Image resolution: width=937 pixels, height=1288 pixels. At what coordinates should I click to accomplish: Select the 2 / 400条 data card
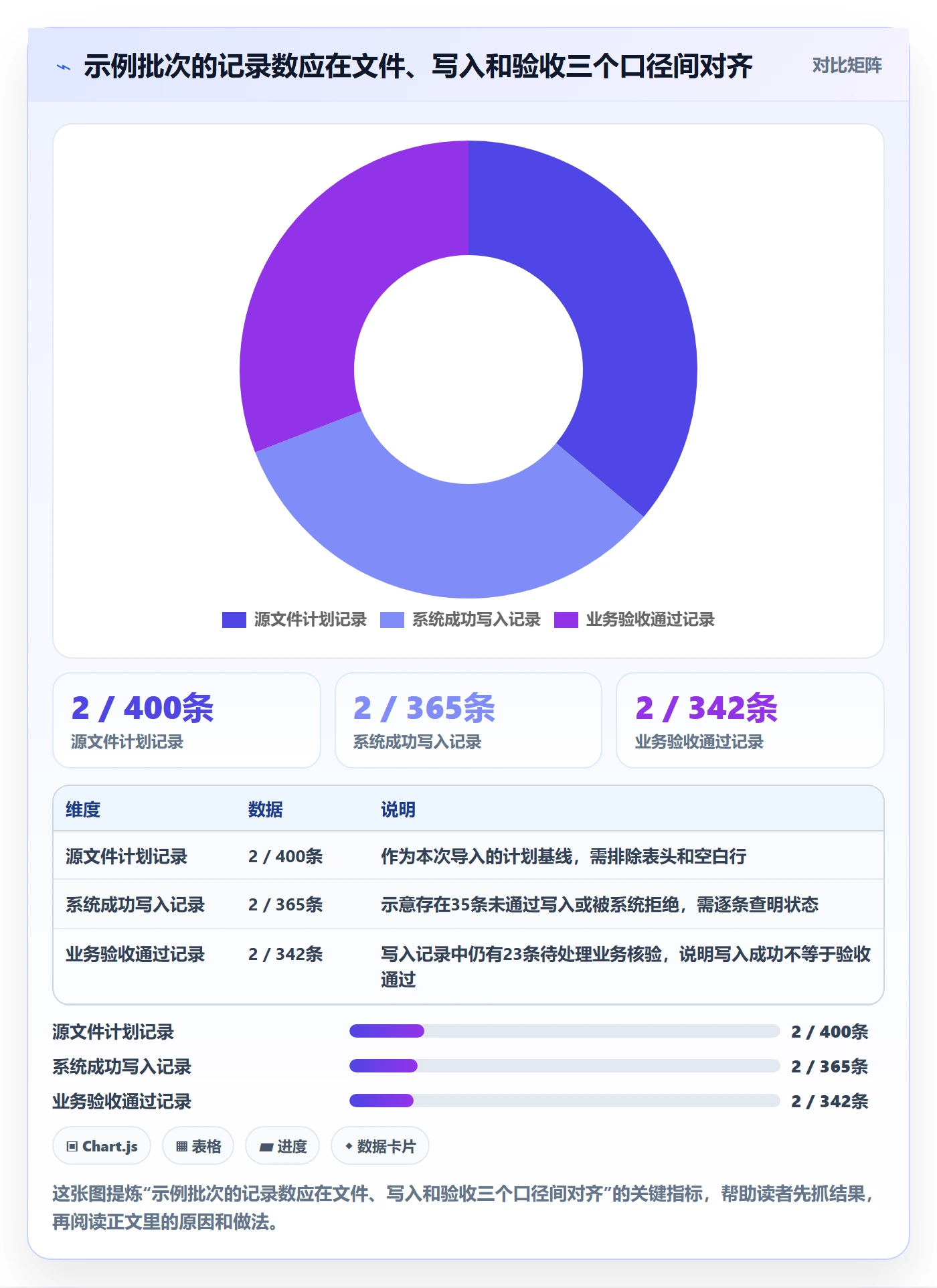187,720
